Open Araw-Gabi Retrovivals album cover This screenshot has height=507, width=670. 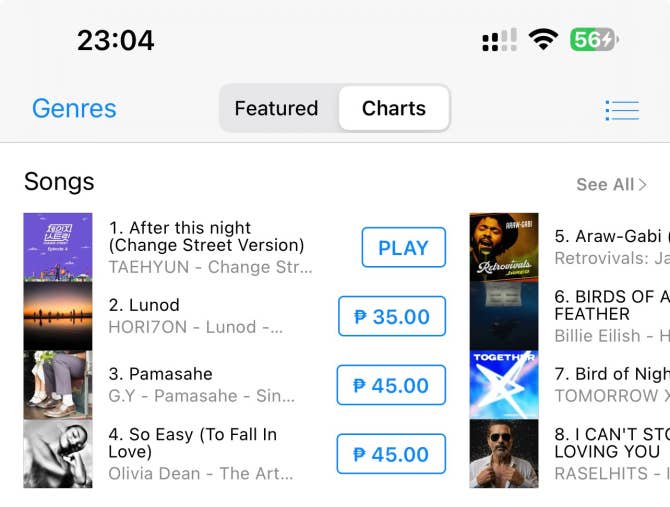click(504, 247)
